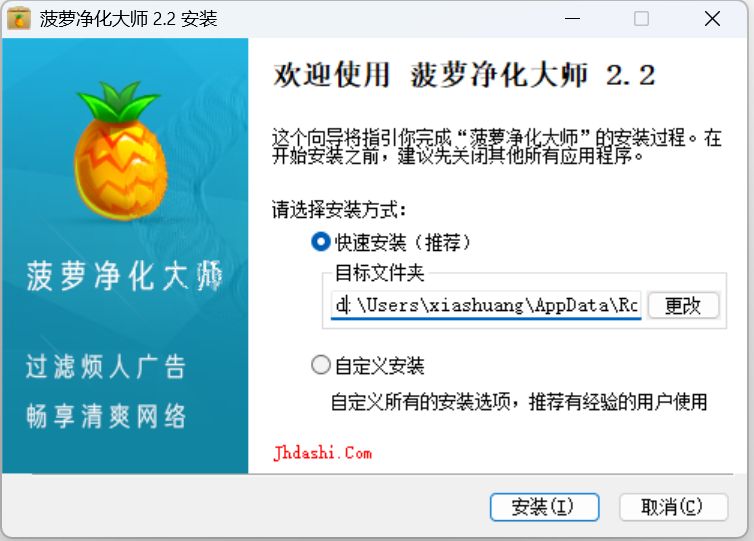This screenshot has width=754, height=541.
Task: Click the 目标文件夹 group label
Action: tap(379, 273)
